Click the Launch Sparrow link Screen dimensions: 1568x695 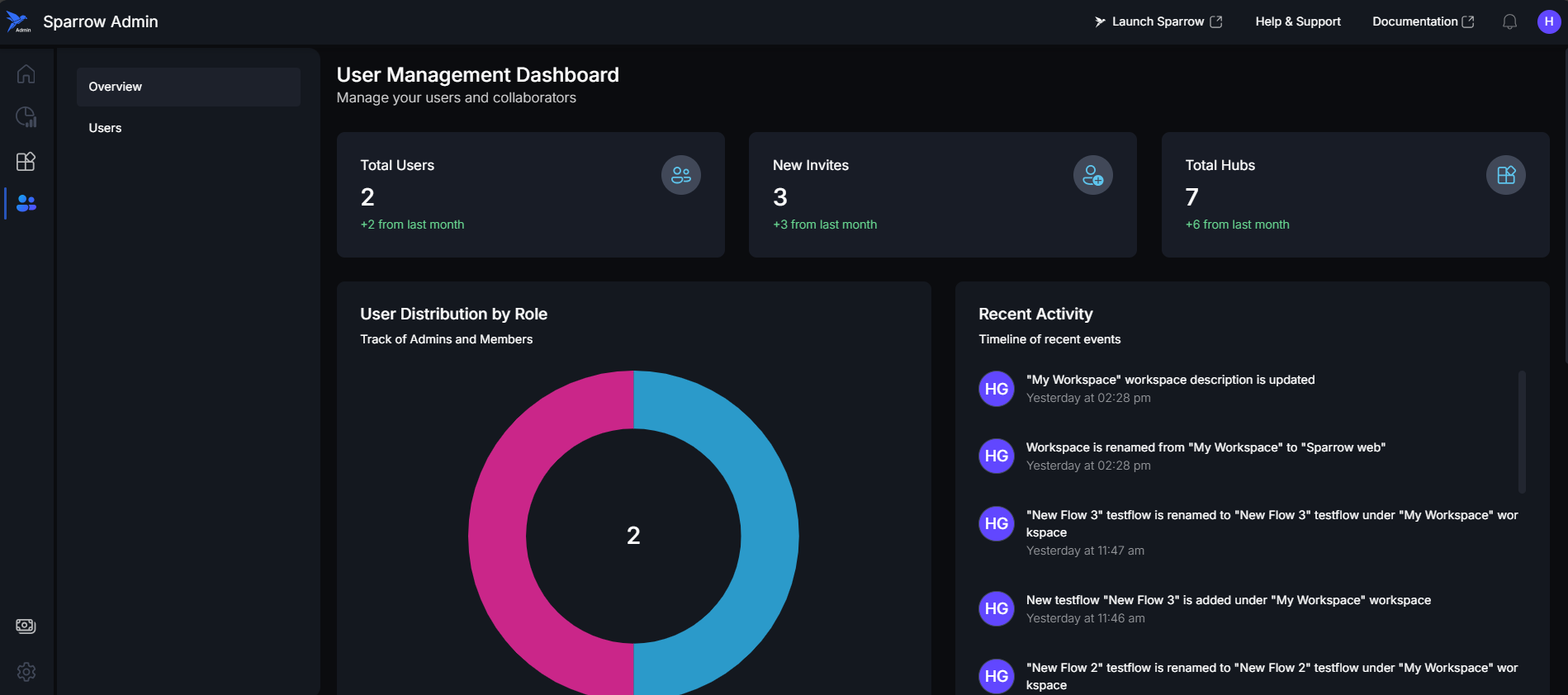coord(1158,22)
